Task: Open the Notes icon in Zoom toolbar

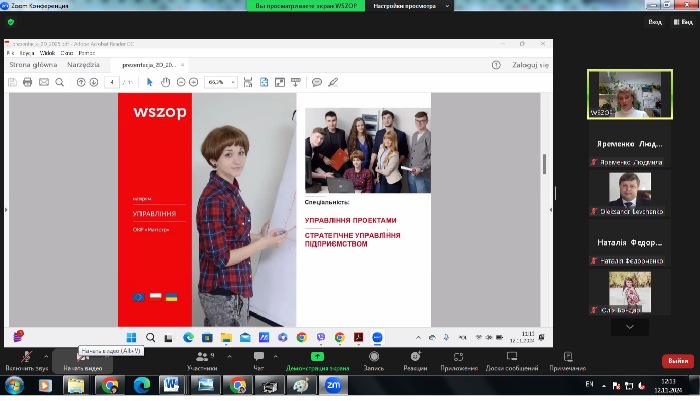Action: (x=567, y=357)
